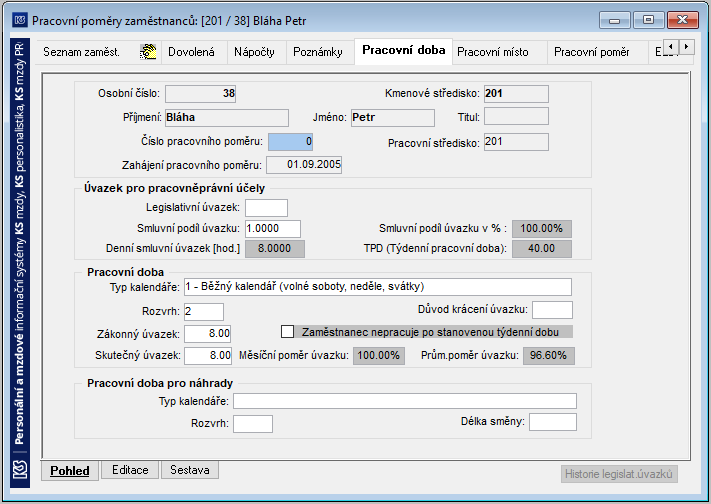Screen dimensions: 711x504
Task: Minimize the Pracovní poměry window
Action: (614, 20)
